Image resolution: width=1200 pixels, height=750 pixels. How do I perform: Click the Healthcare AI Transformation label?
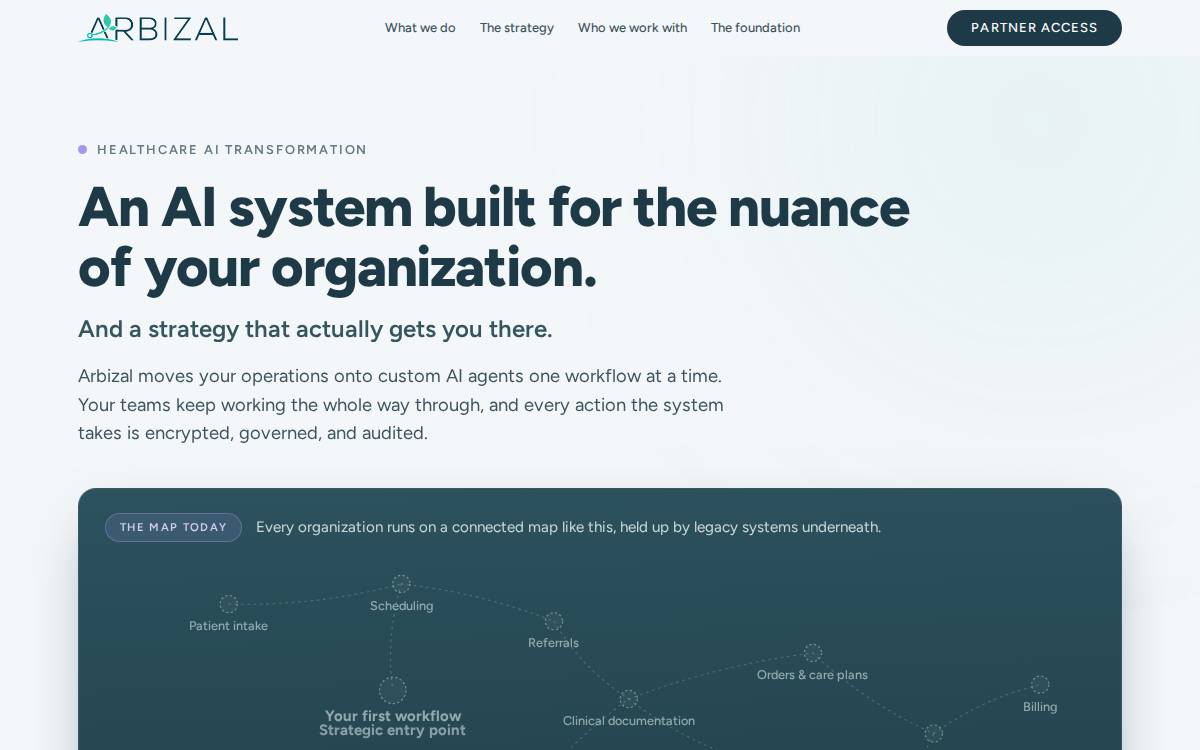tap(232, 150)
